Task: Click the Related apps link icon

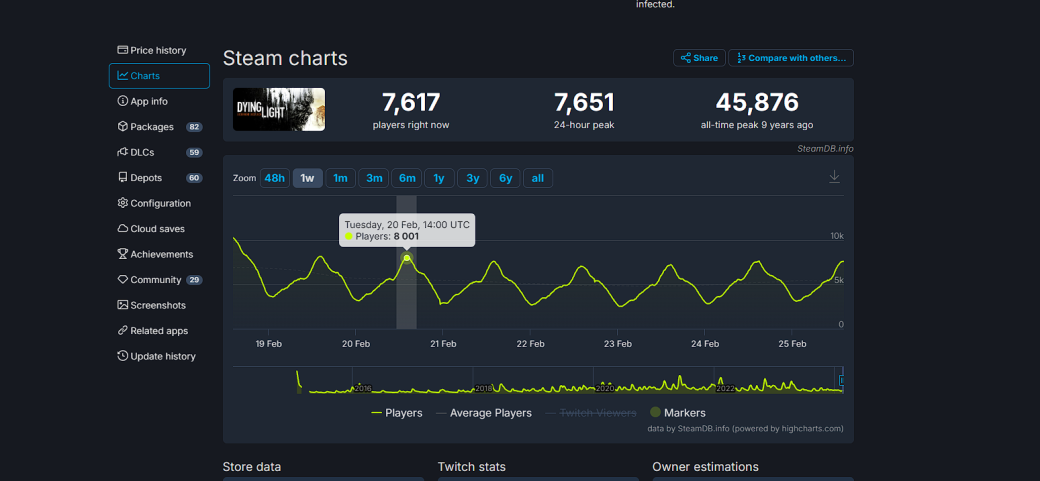Action: coord(123,330)
